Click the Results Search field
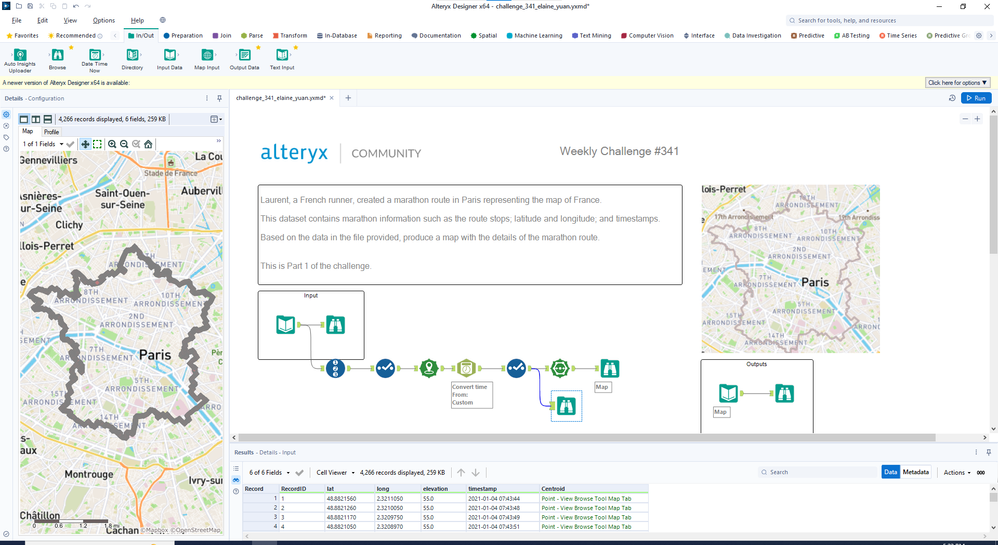This screenshot has width=998, height=545. coord(817,472)
